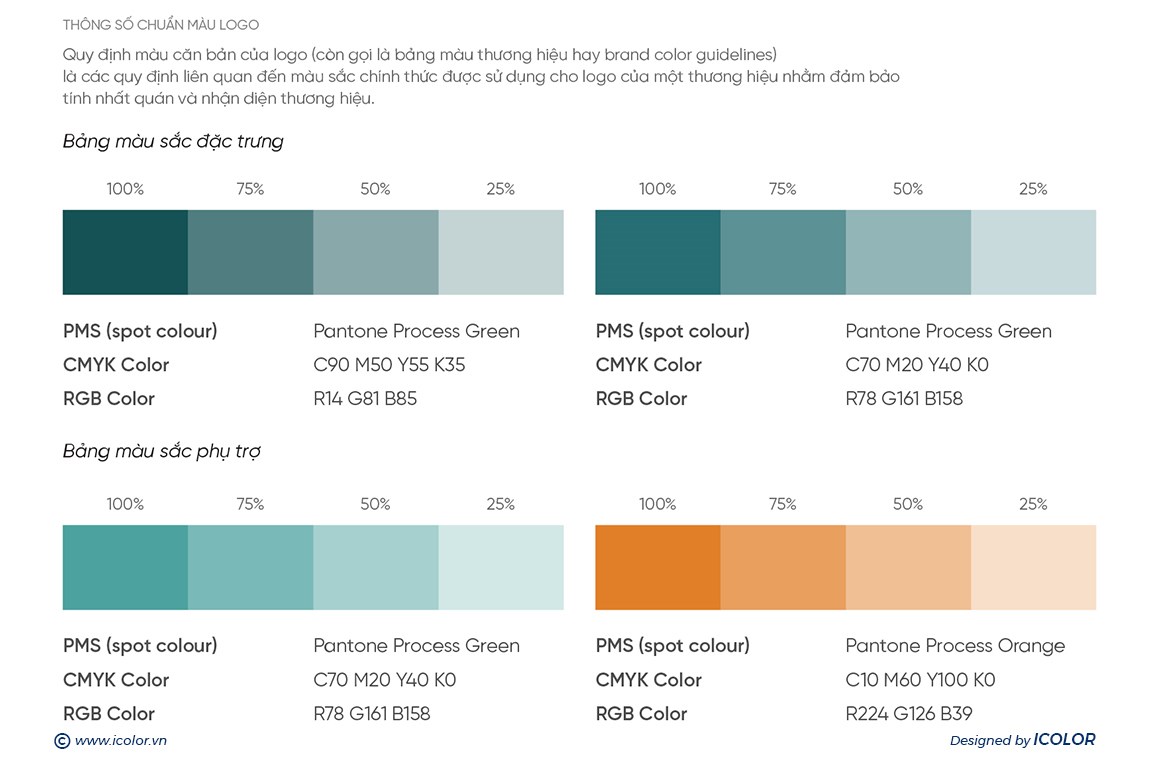Image resolution: width=1160 pixels, height=781 pixels.
Task: Pick the 75% orange swatch
Action: (783, 567)
